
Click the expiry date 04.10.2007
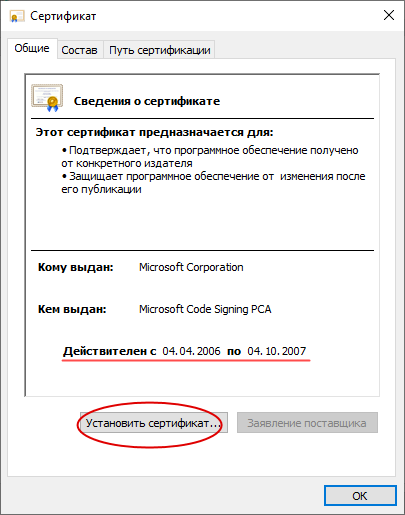(277, 351)
